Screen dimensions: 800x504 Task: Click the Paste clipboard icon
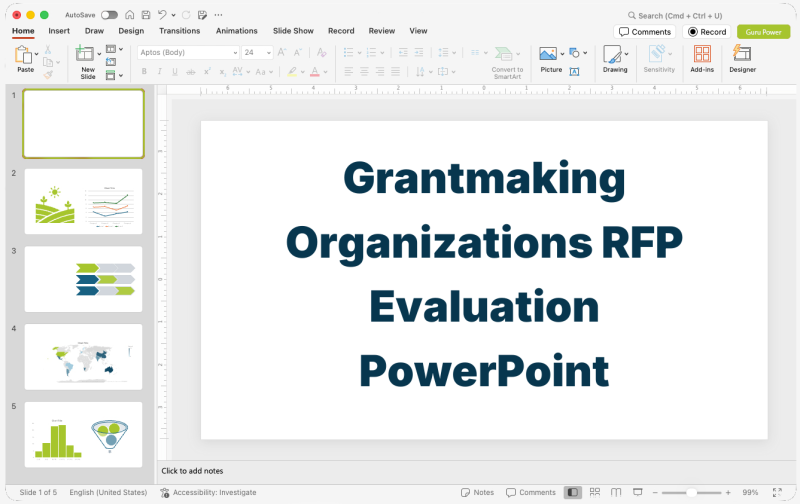click(23, 54)
